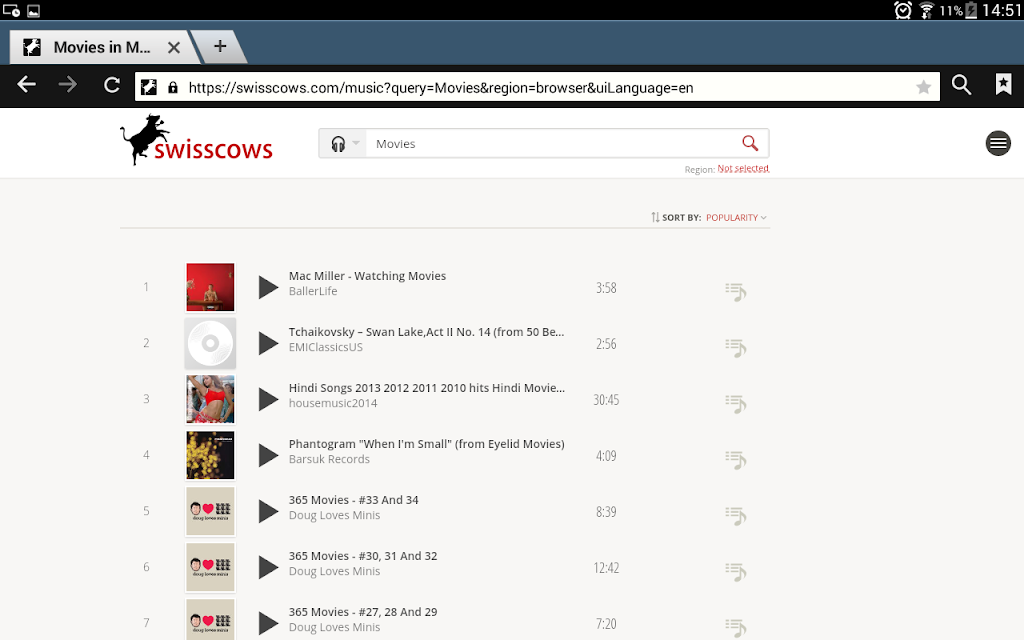Play 365 Movies #30, 31 And 32
The image size is (1024, 640).
pos(268,568)
